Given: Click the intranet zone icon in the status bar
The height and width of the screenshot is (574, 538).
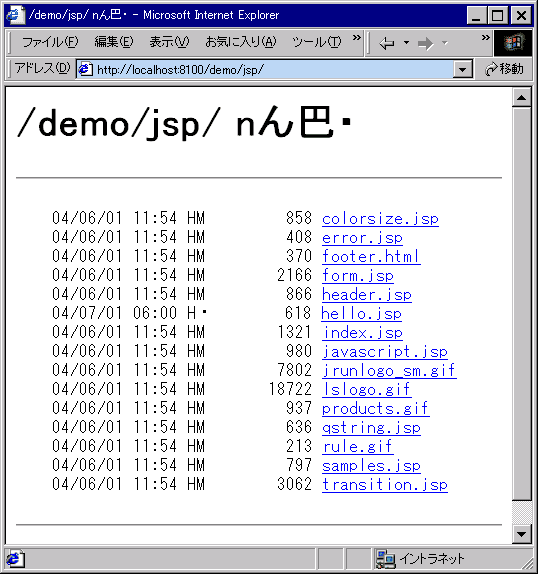Looking at the screenshot, I should tap(385, 559).
